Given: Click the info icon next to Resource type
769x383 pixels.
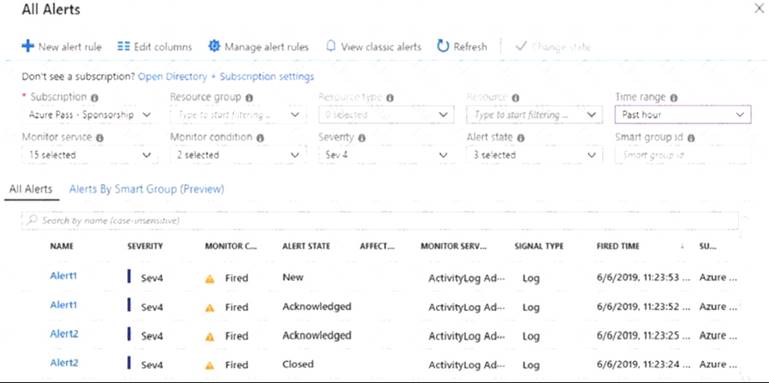Looking at the screenshot, I should (389, 98).
